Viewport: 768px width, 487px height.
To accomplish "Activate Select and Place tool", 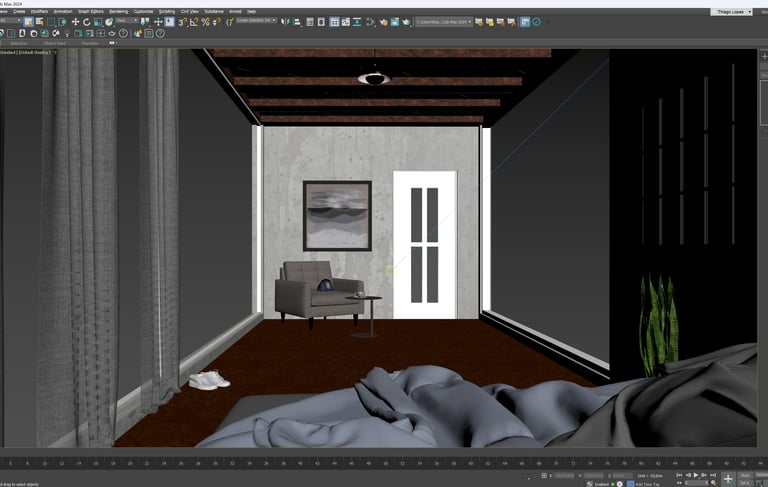I will [x=109, y=22].
